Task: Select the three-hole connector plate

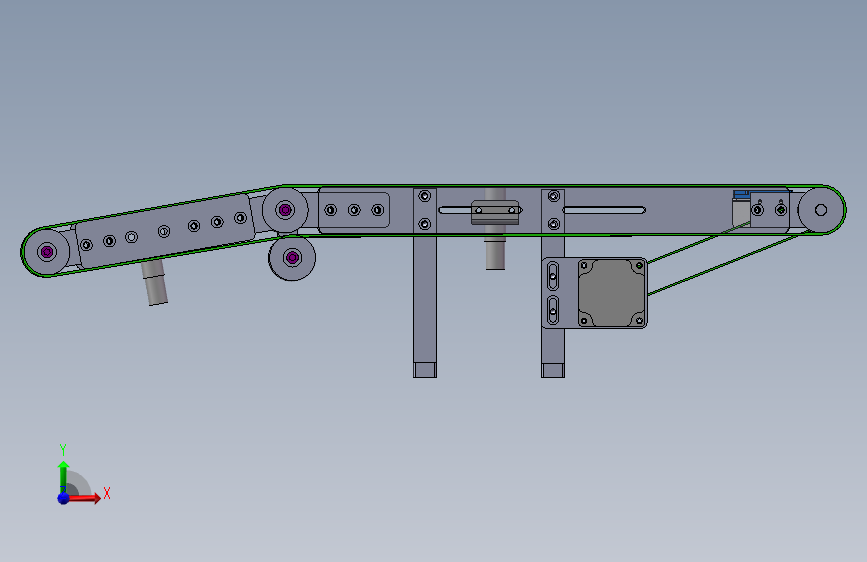Action: coord(354,210)
